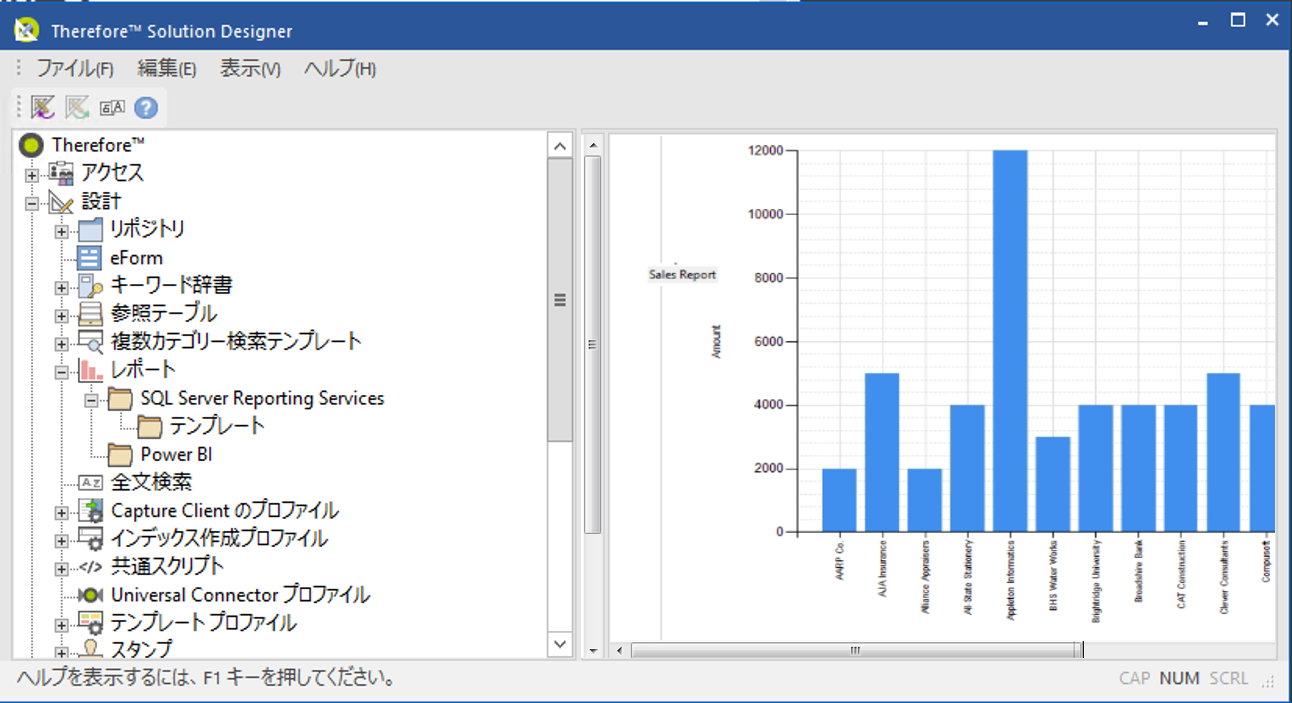The width and height of the screenshot is (1292, 703).
Task: Click the Amount axis label
Action: coord(716,342)
